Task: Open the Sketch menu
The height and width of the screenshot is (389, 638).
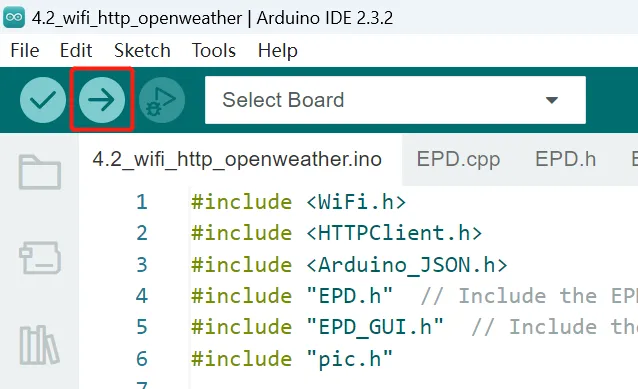Action: (x=142, y=51)
